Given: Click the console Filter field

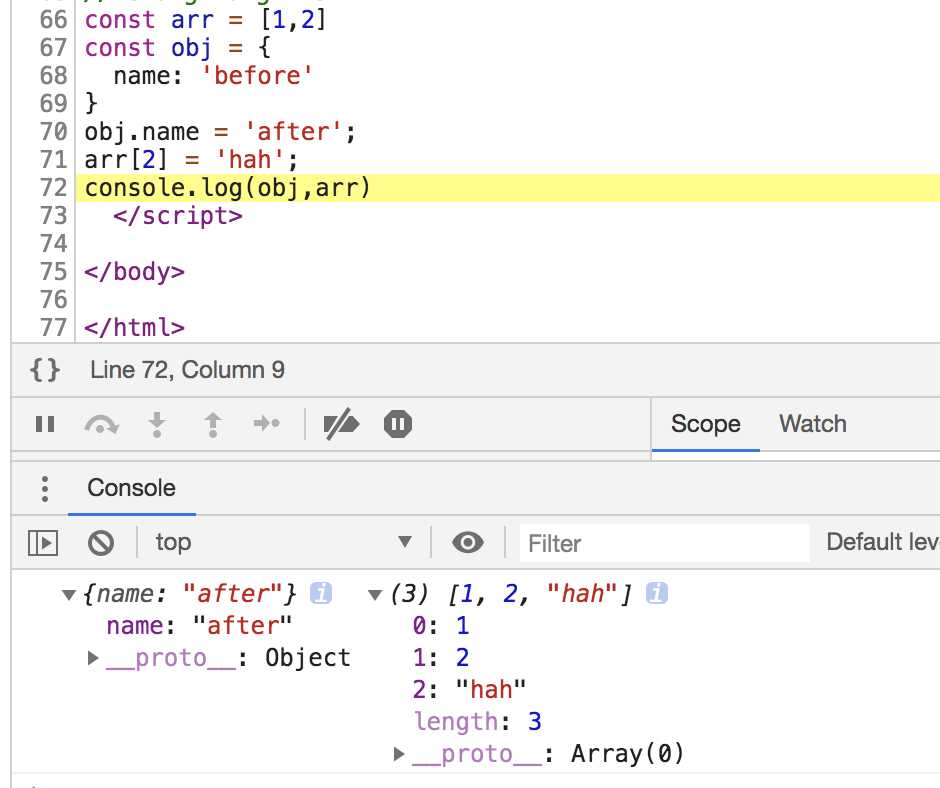Looking at the screenshot, I should pos(664,543).
